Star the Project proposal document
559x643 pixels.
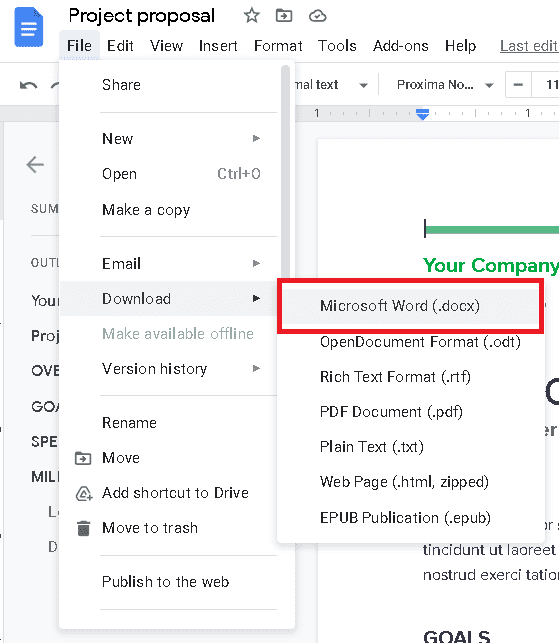(251, 16)
